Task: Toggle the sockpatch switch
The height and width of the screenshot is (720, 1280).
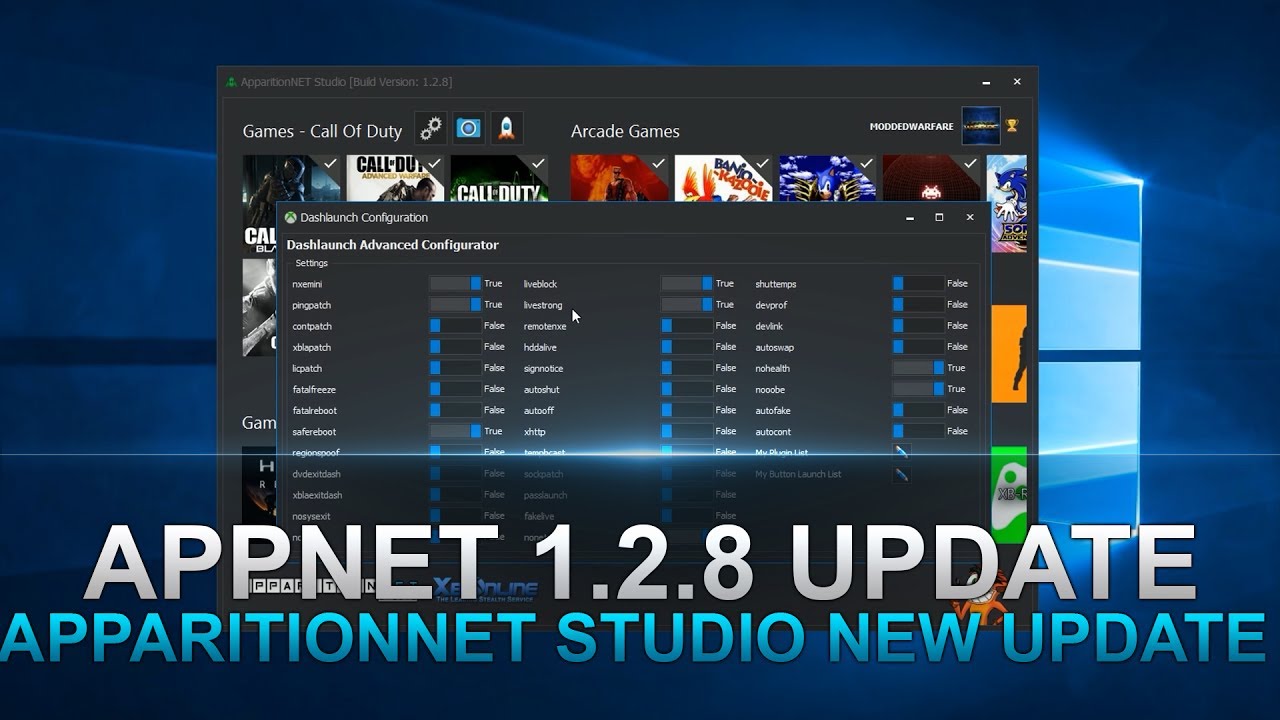Action: [x=687, y=474]
